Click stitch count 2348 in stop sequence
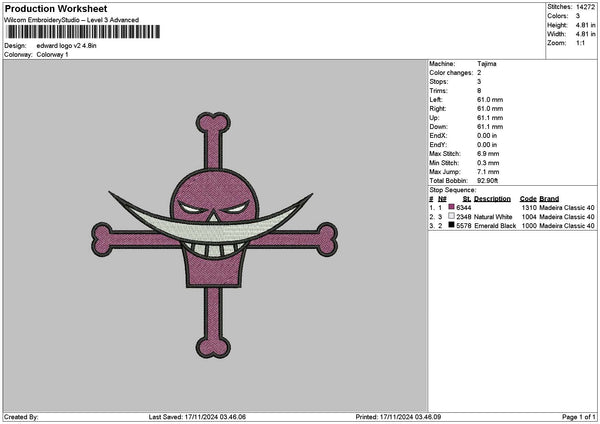 [464, 217]
